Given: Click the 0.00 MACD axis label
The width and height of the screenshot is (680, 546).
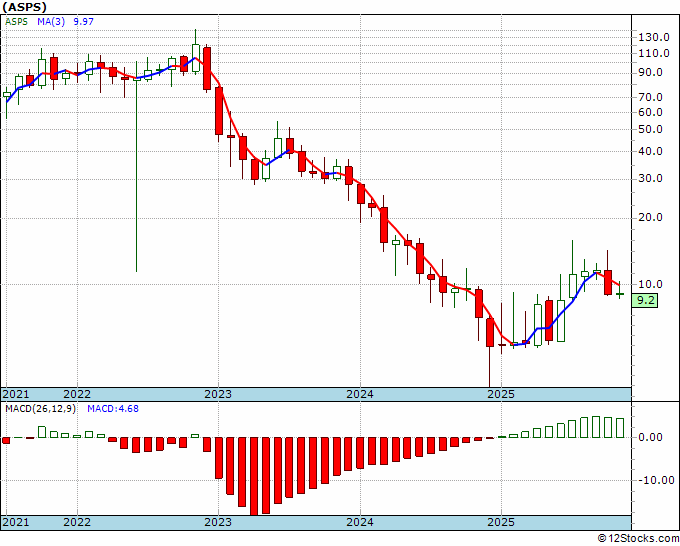Looking at the screenshot, I should [x=651, y=438].
